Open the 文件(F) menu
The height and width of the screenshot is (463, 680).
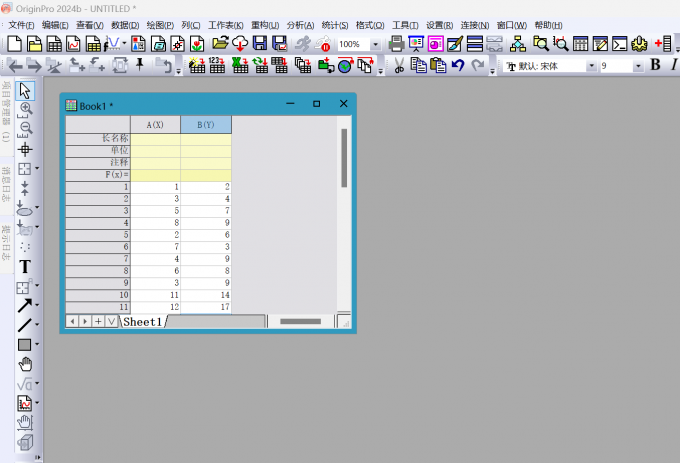tap(21, 25)
